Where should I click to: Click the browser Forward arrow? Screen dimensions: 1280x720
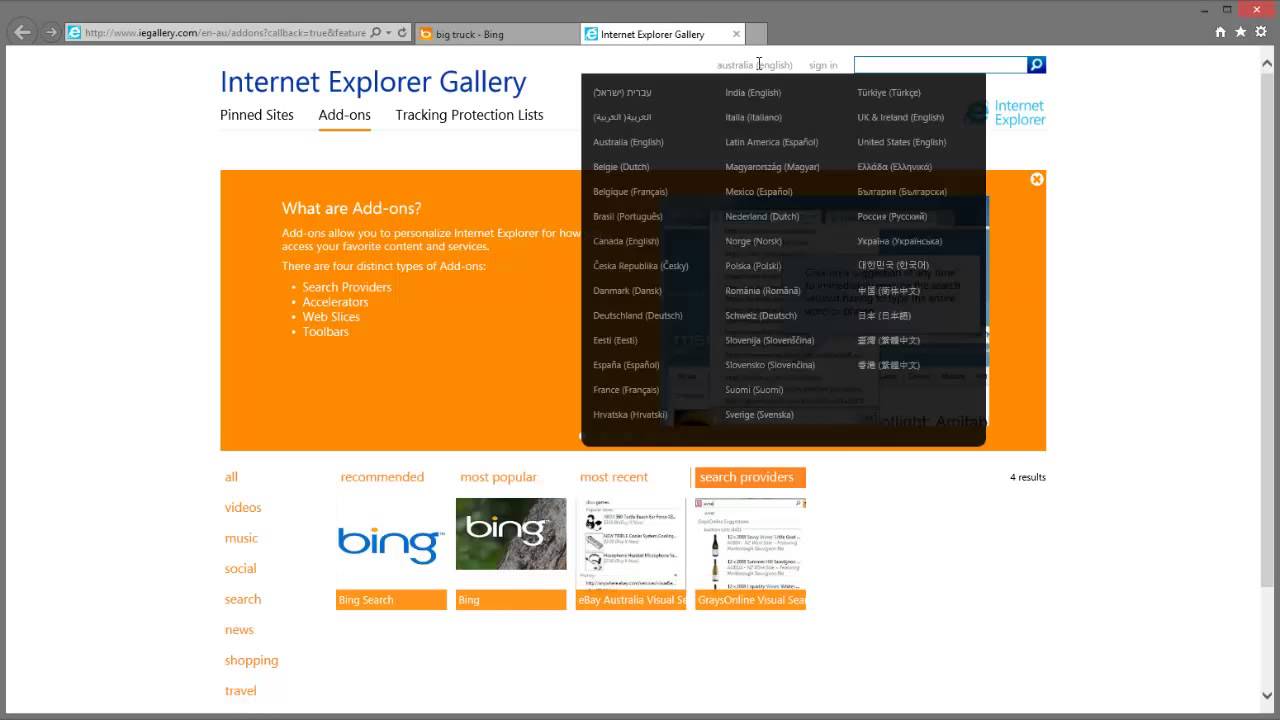51,32
